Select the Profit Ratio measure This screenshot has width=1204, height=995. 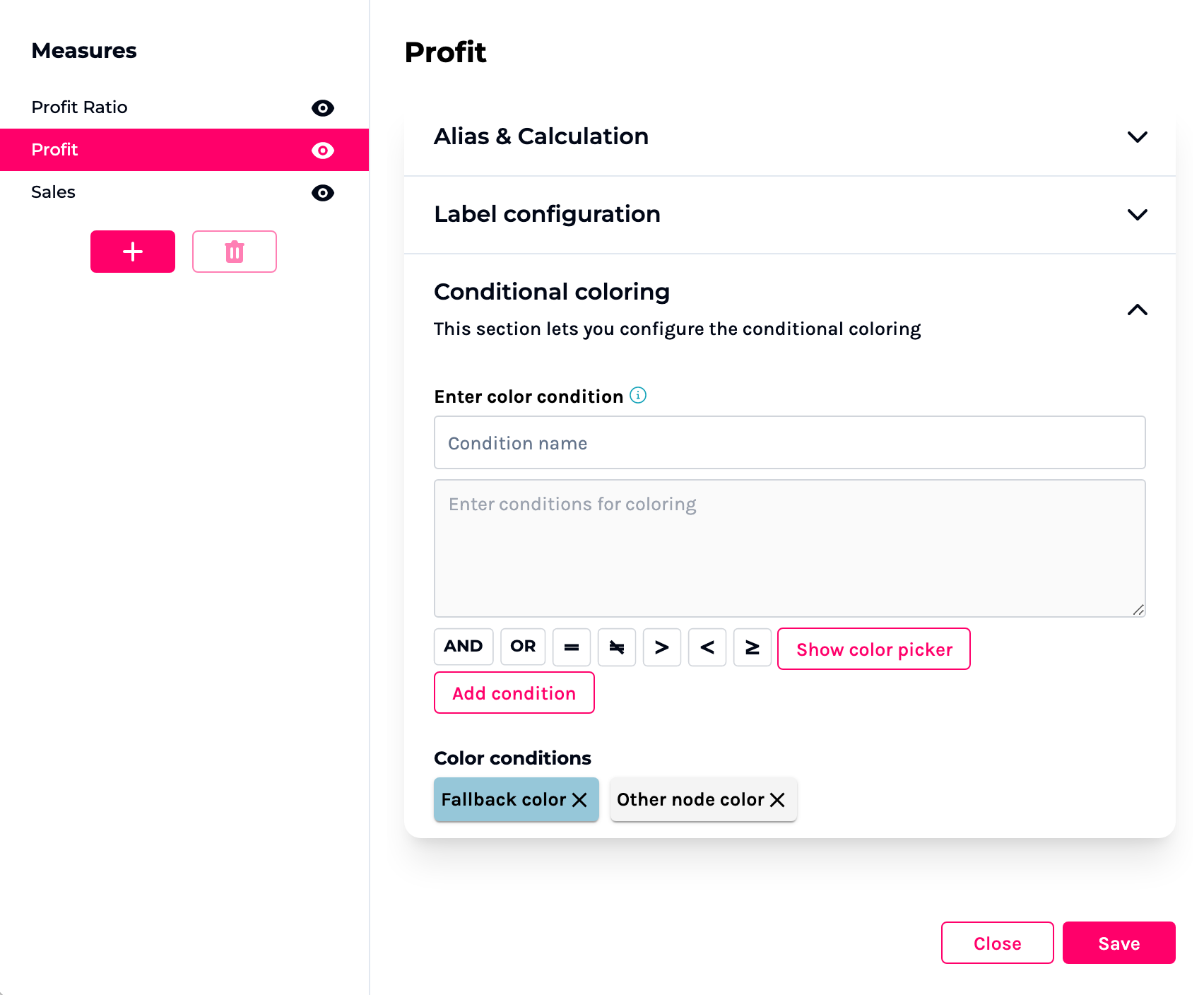tap(80, 107)
